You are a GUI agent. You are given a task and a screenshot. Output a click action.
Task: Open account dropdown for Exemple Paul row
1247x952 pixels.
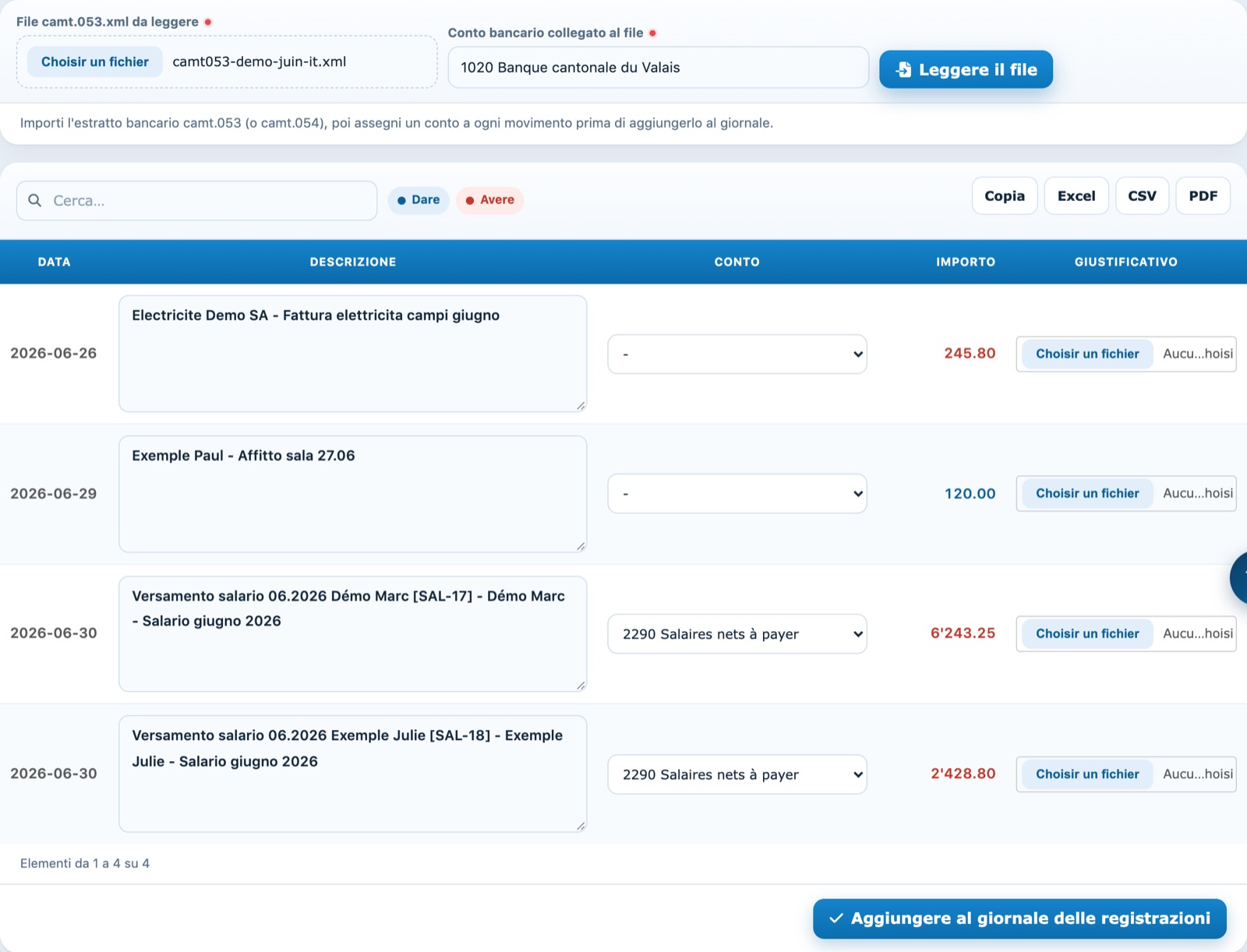click(737, 493)
